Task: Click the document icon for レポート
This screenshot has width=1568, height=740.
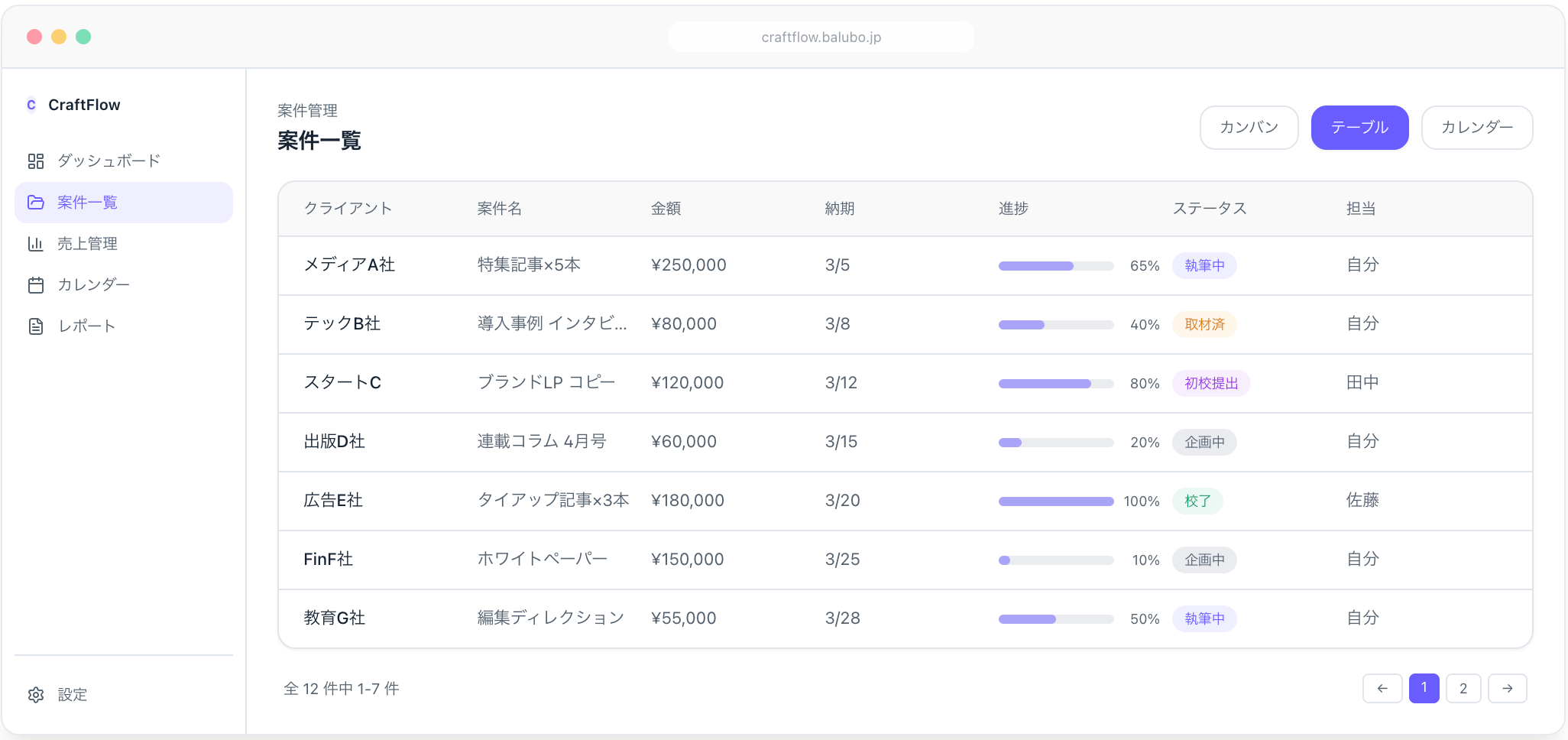Action: tap(36, 326)
